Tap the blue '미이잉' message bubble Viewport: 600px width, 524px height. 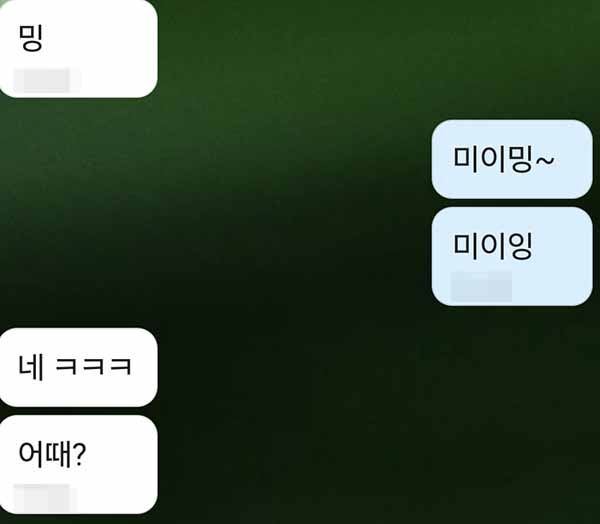pyautogui.click(x=512, y=256)
